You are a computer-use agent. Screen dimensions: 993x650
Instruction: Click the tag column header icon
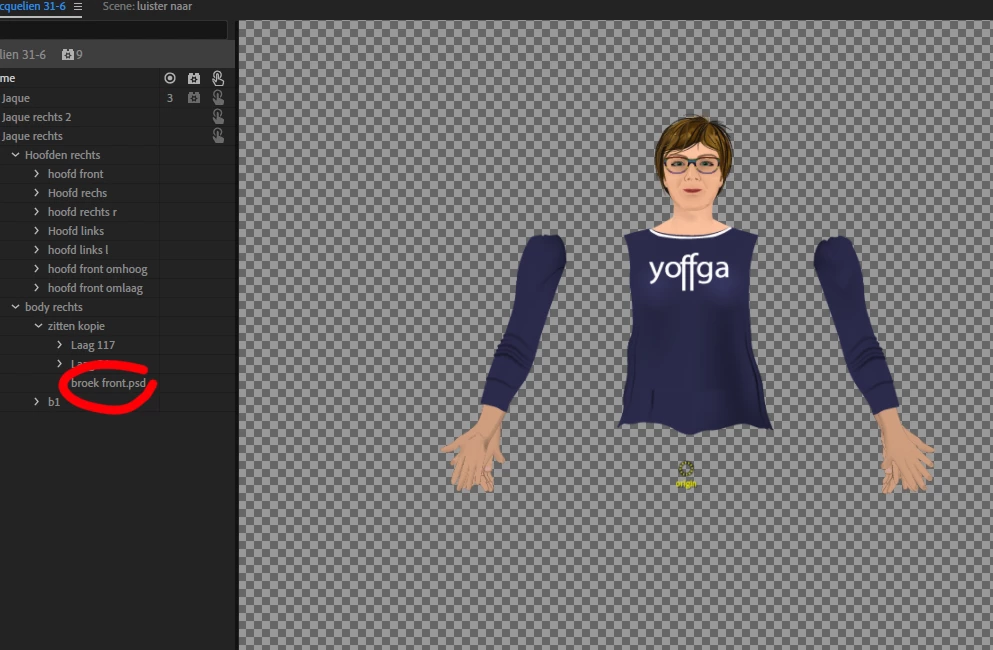[x=170, y=78]
